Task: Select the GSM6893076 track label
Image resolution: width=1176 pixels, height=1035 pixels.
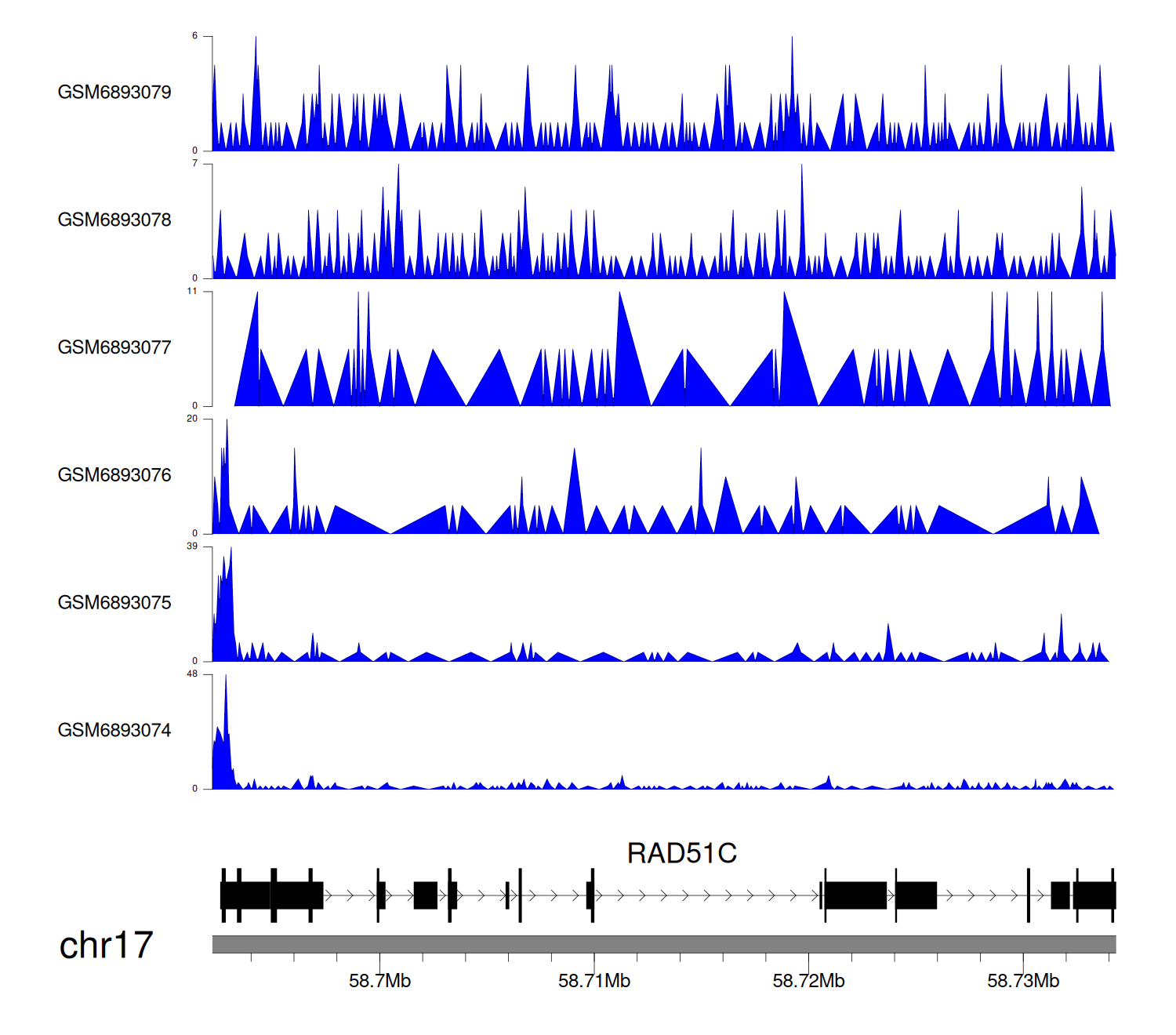Action: (x=114, y=475)
